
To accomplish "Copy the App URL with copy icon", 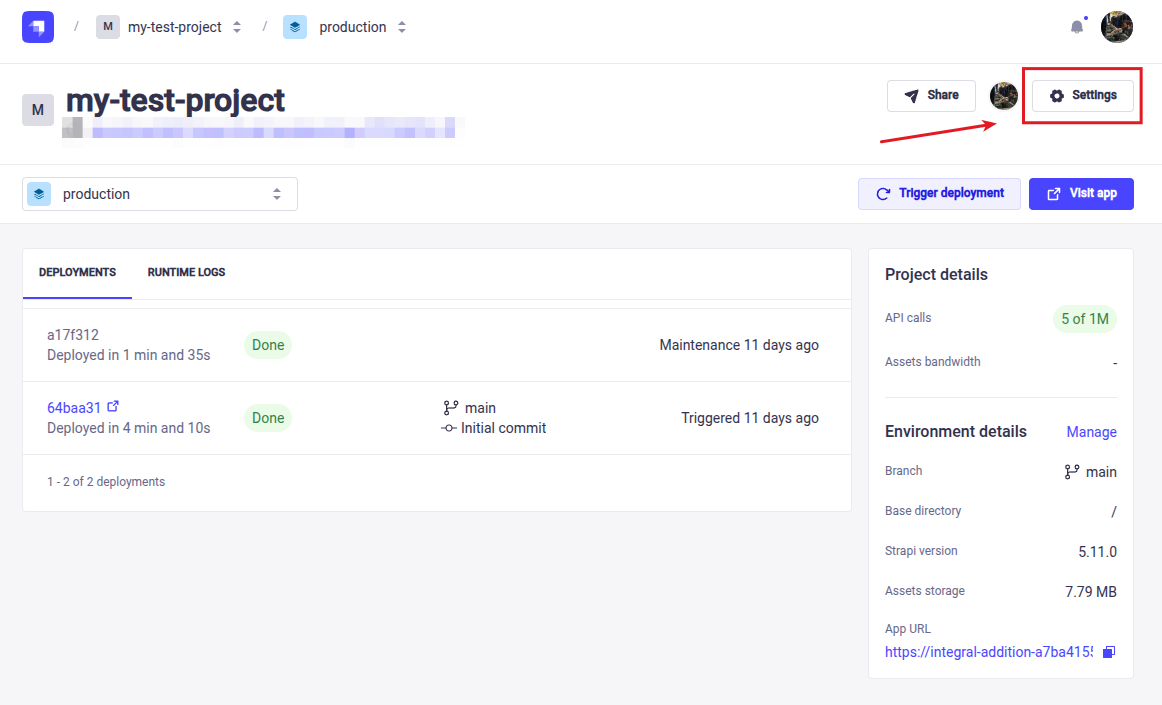I will click(x=1108, y=652).
